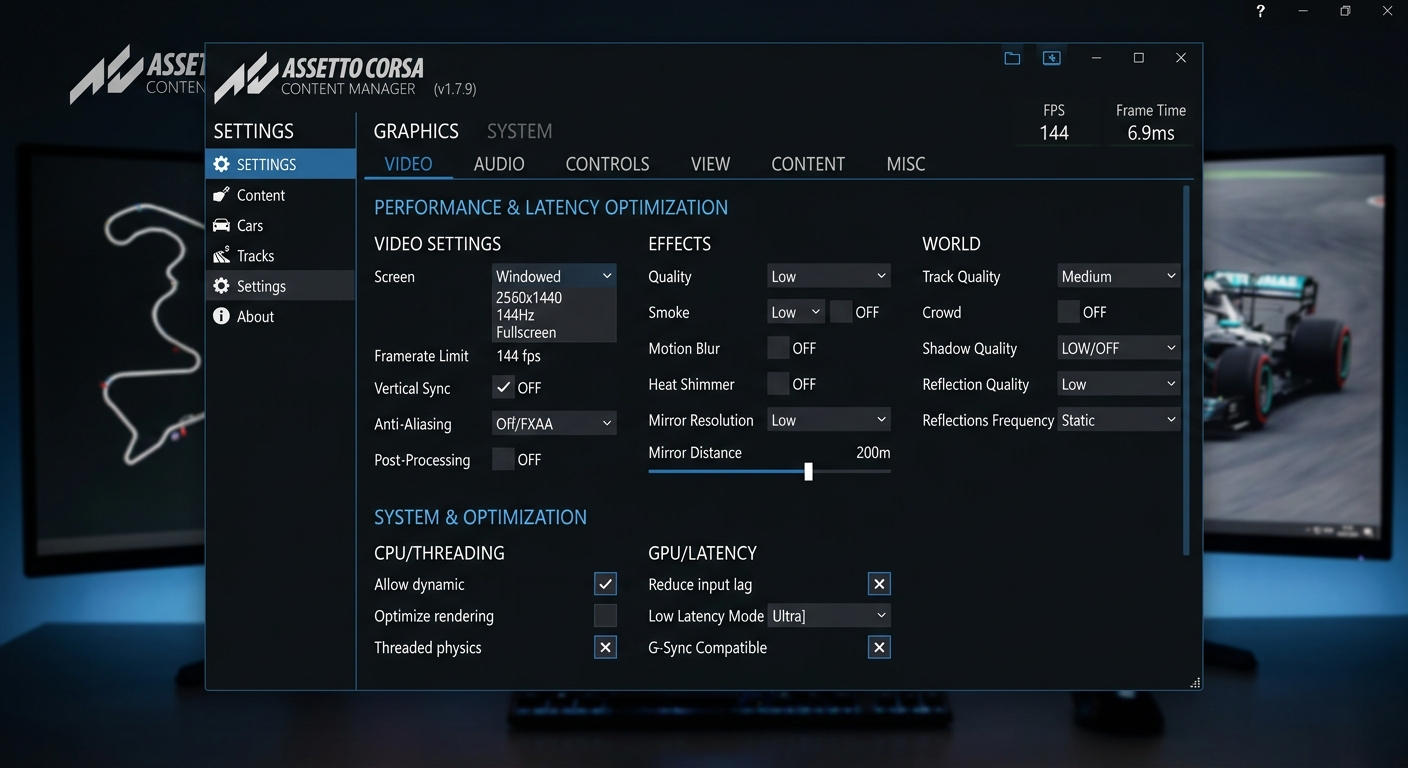Toggle the Smoke OFF checkbox

[x=841, y=312]
